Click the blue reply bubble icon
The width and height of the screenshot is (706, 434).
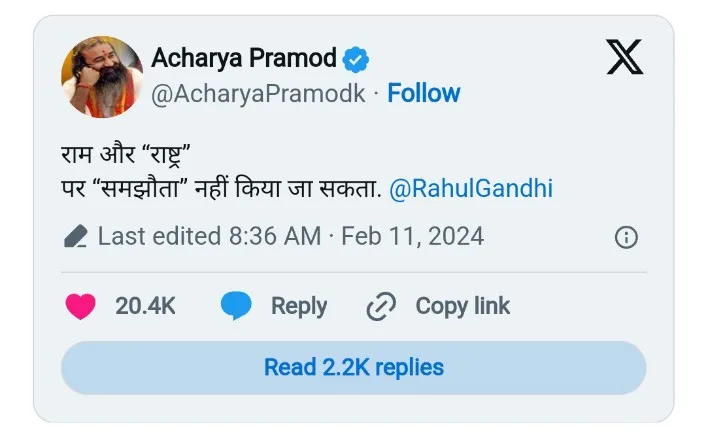[236, 306]
